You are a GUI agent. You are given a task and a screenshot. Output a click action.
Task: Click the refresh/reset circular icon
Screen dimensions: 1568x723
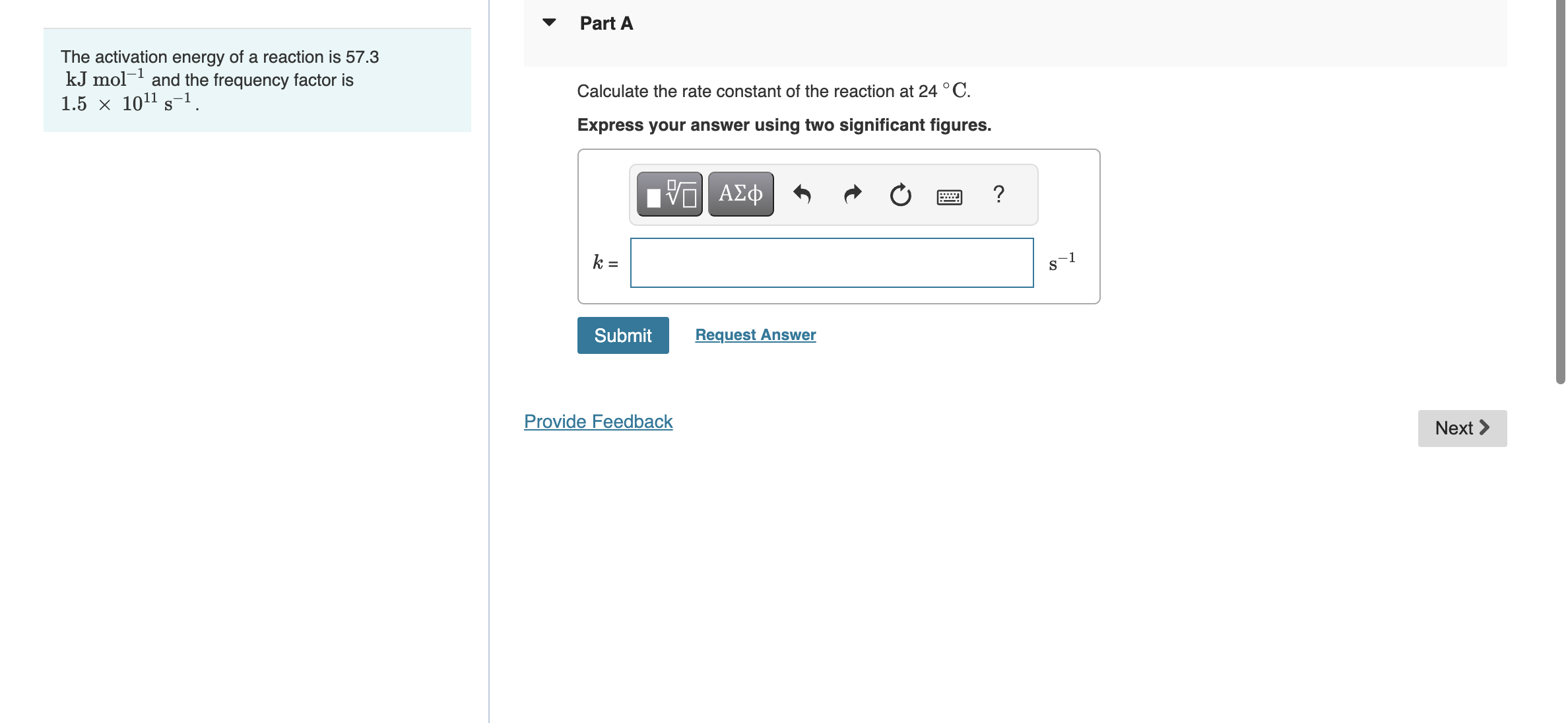(x=899, y=194)
